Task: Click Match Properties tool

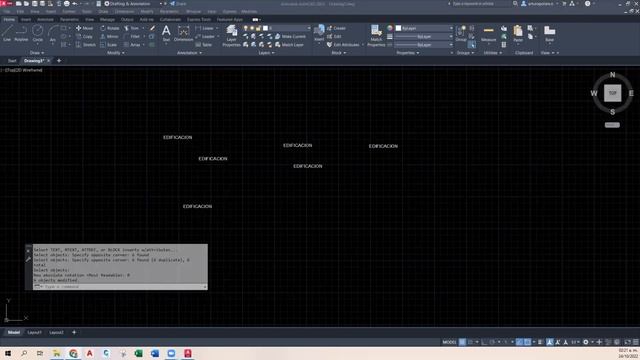Action: 376,36
